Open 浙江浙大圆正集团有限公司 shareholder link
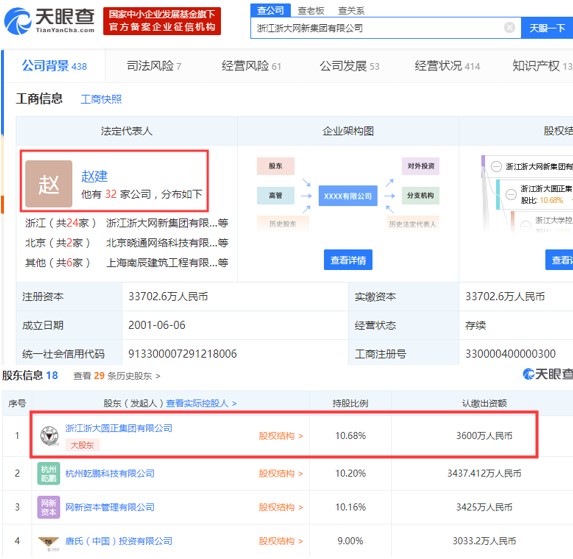573x559 pixels. point(119,428)
